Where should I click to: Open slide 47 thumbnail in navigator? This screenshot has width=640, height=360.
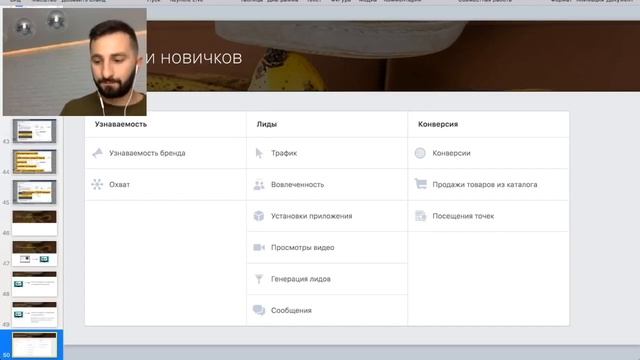coord(34,253)
